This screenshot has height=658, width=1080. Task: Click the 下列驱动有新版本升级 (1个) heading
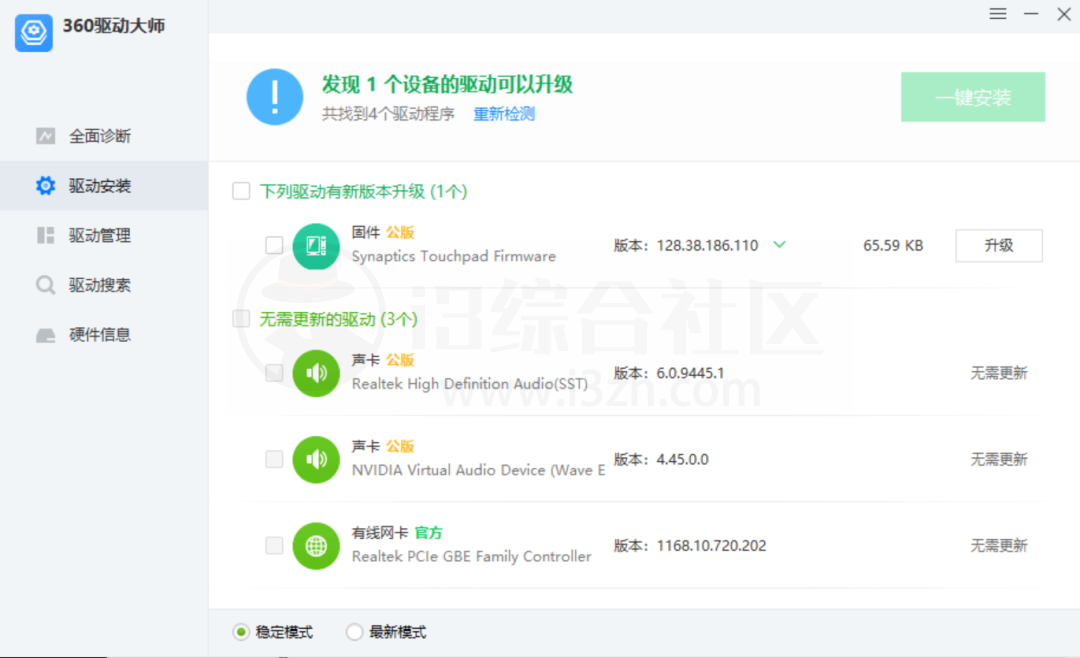point(363,191)
